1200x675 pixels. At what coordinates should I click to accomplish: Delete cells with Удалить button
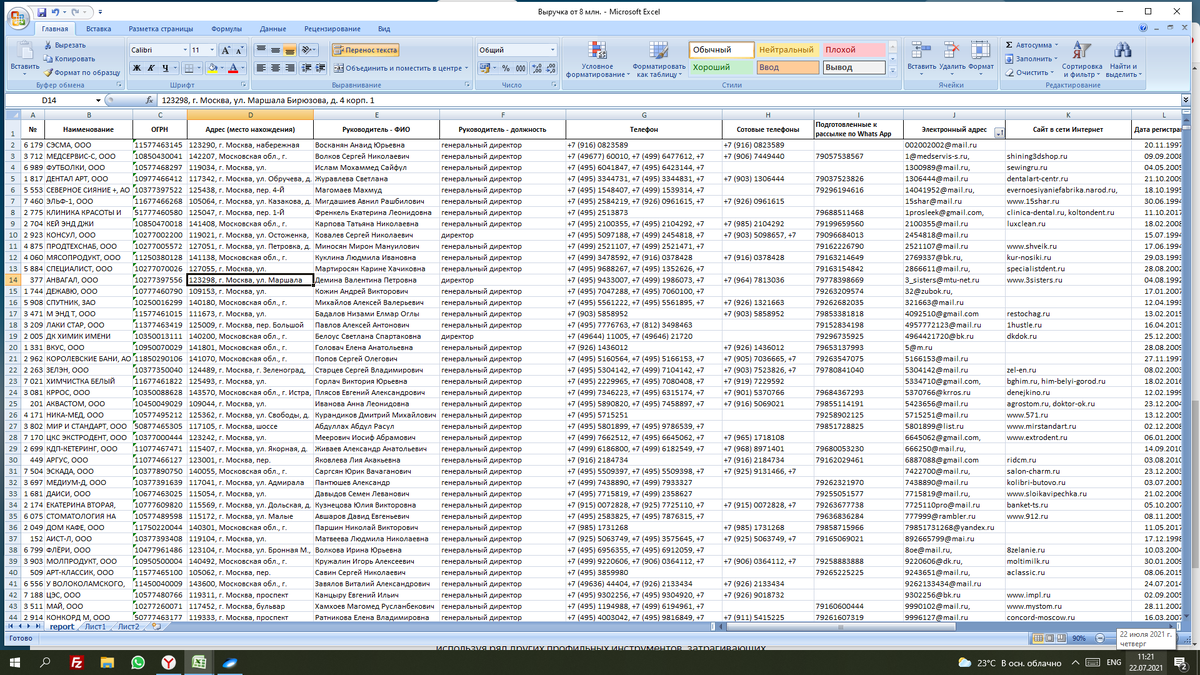[952, 57]
